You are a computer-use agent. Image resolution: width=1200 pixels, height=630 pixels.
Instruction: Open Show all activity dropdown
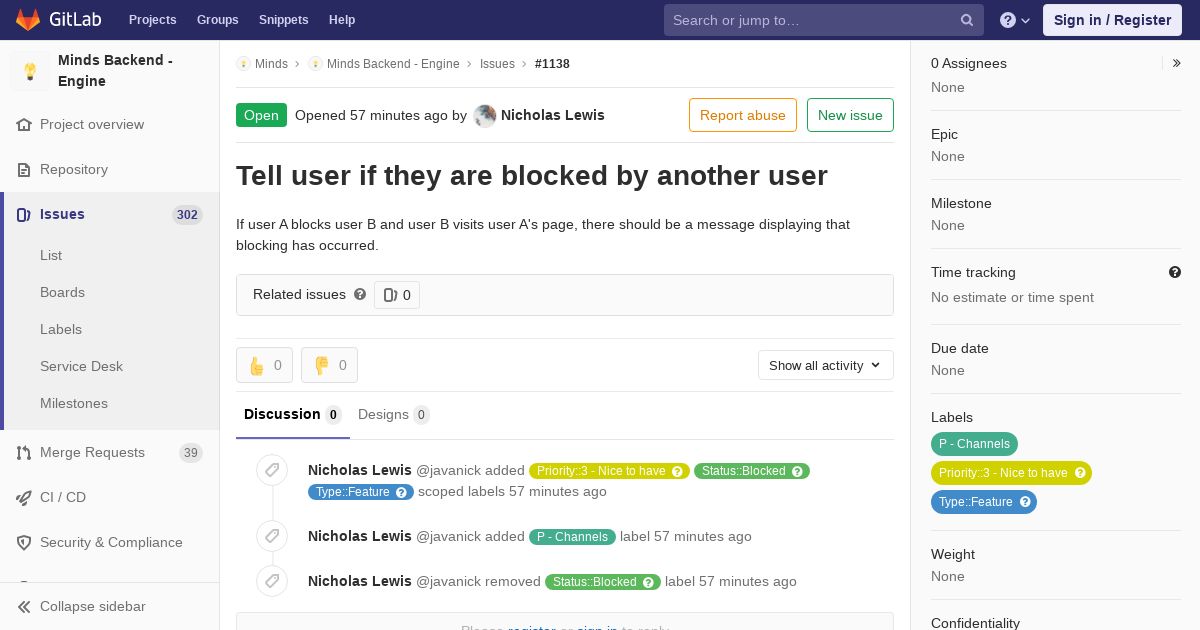click(x=825, y=365)
